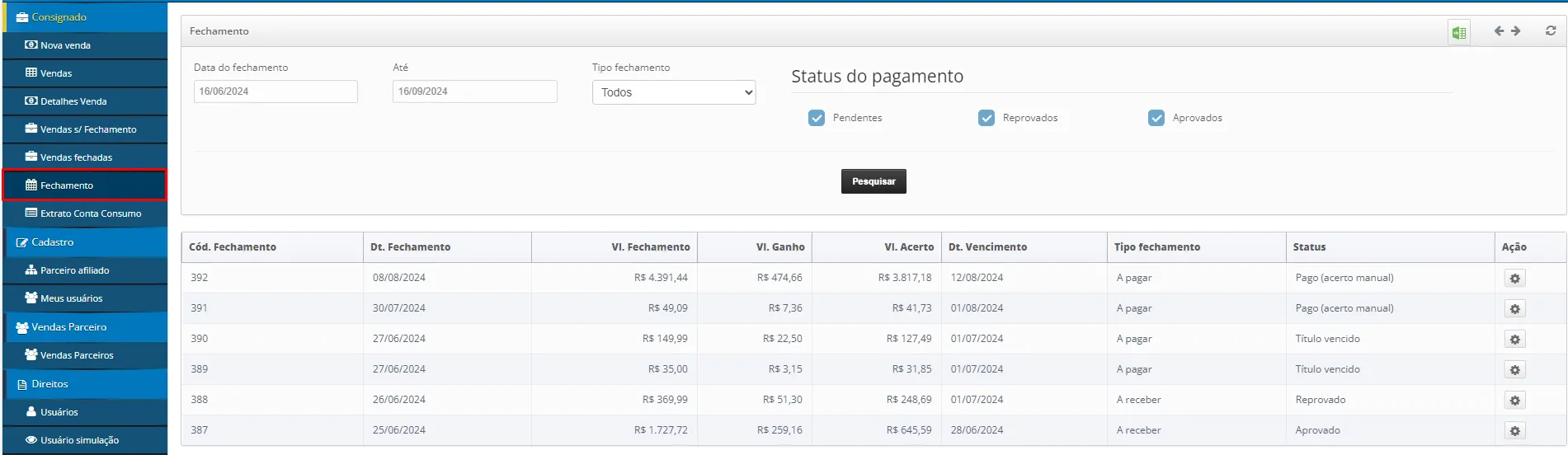1568x455 pixels.
Task: Disable the Aprovados checkbox
Action: click(x=1156, y=118)
